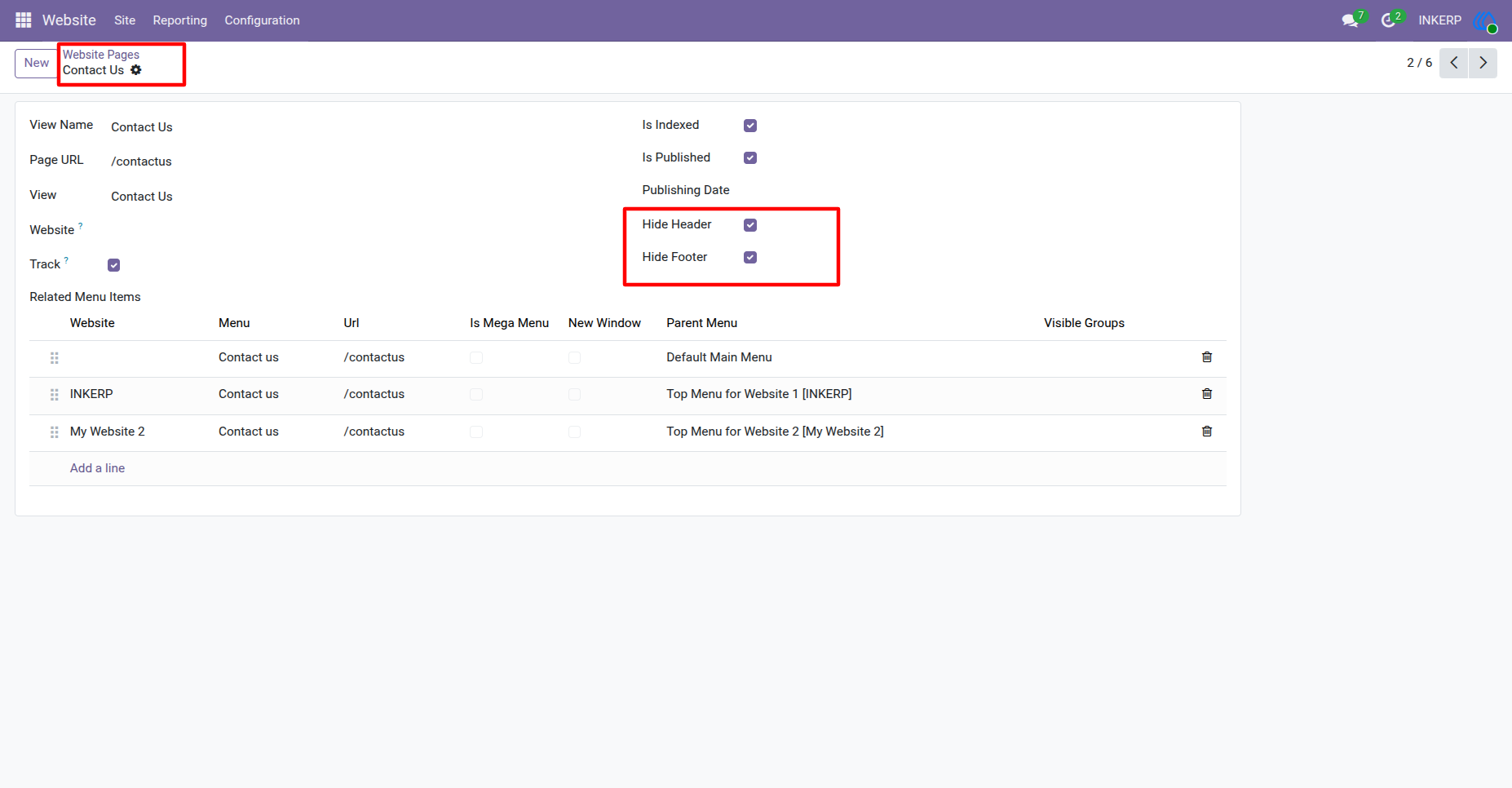Delete the Default Main Menu row
This screenshot has width=1512, height=788.
coord(1207,357)
